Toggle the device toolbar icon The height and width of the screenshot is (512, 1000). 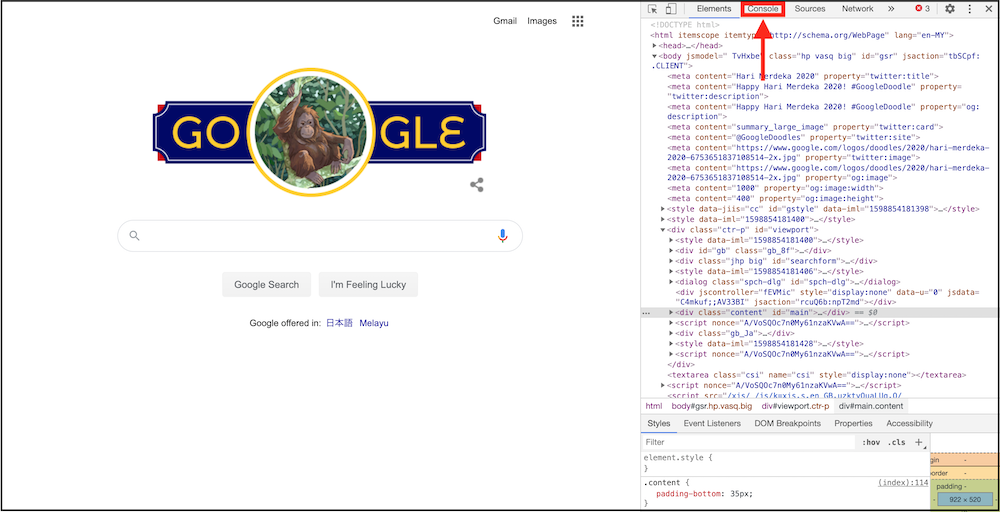pos(670,9)
